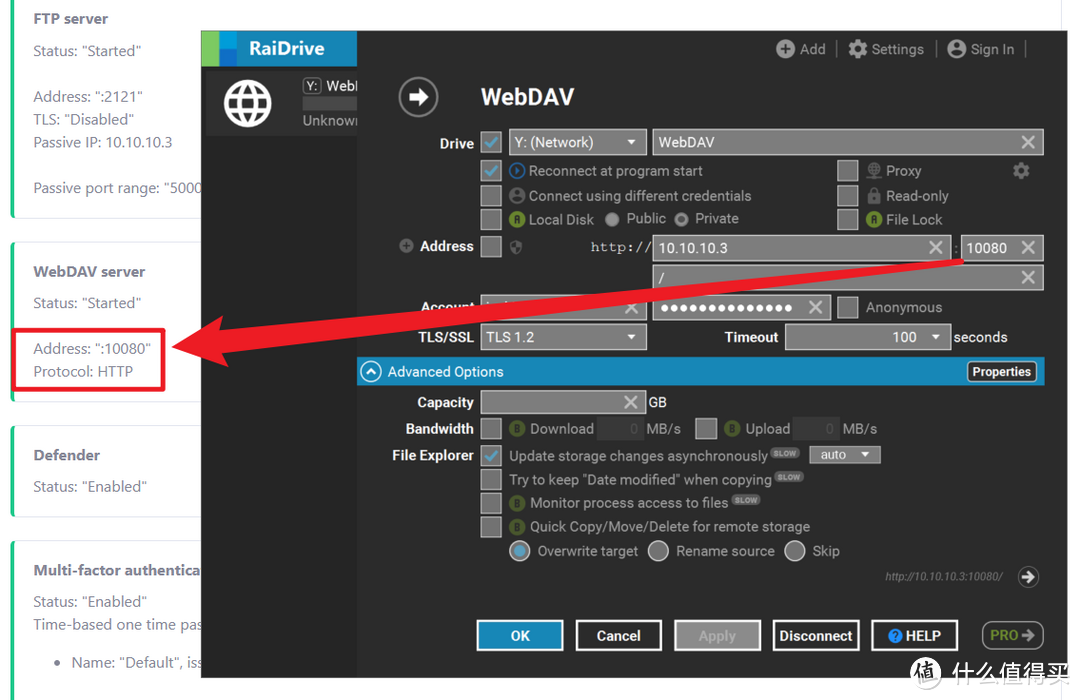Open proxy settings gear icon
The height and width of the screenshot is (700, 1080).
[x=1021, y=170]
